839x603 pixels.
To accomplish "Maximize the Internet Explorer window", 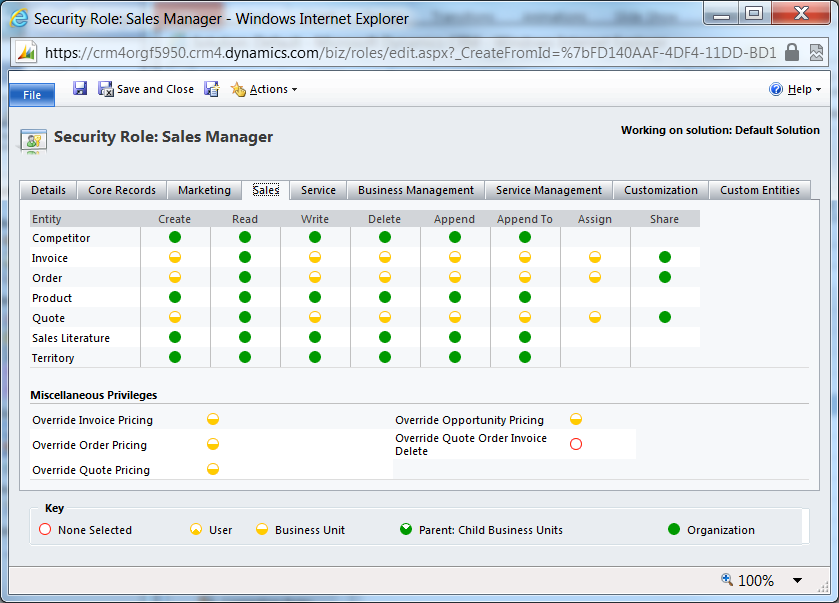I will (x=754, y=14).
